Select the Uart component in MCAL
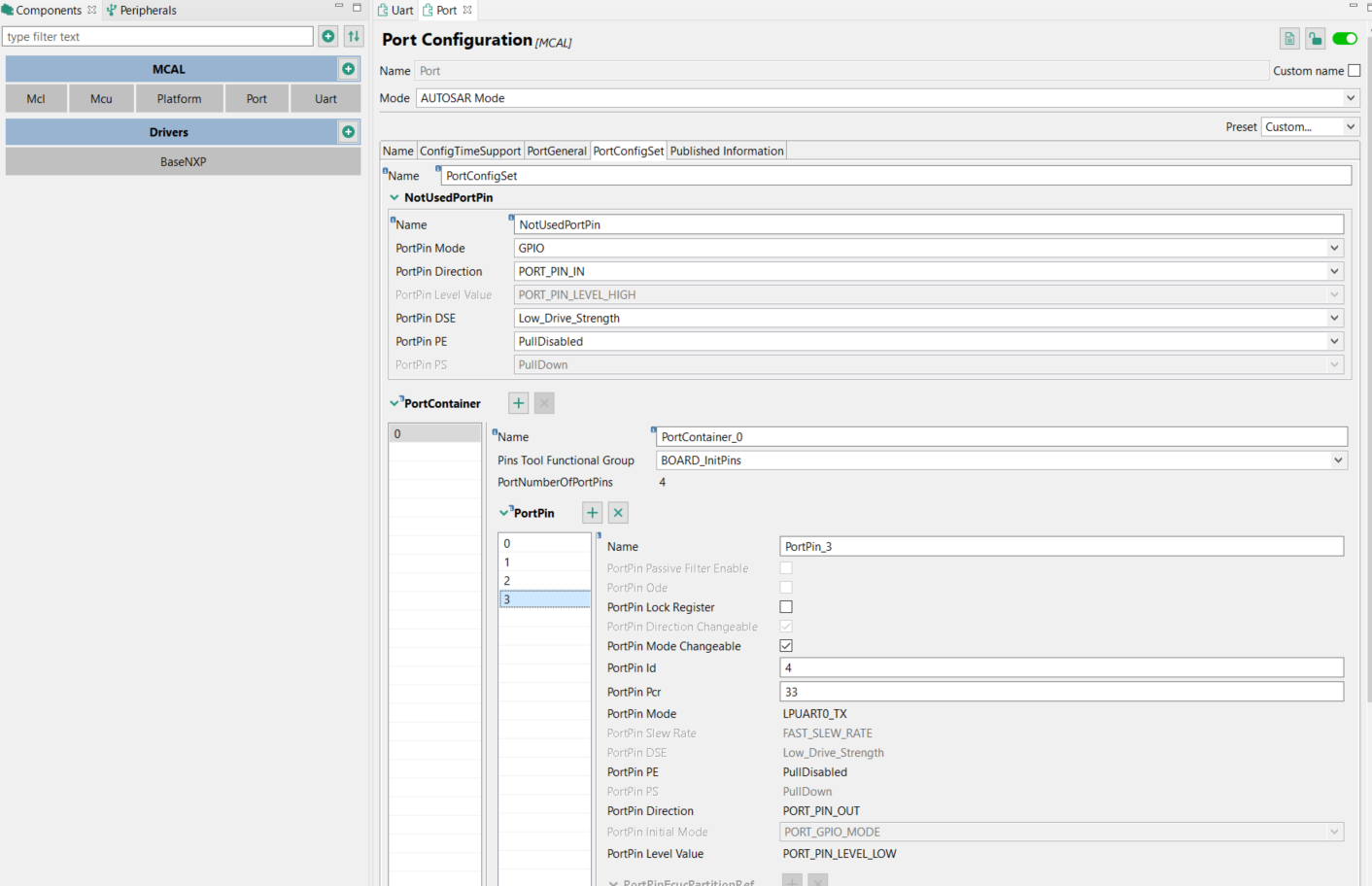1372x886 pixels. pyautogui.click(x=326, y=99)
